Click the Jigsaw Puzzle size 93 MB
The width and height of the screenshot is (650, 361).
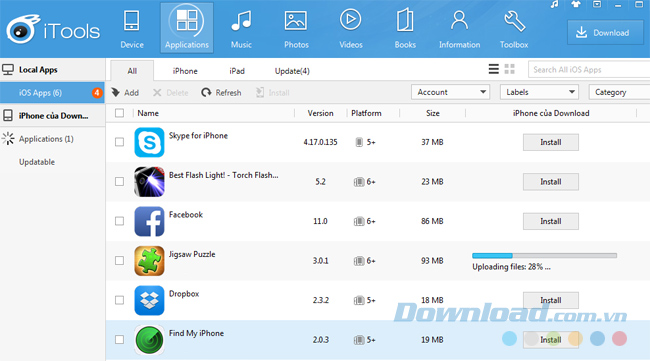pyautogui.click(x=432, y=261)
